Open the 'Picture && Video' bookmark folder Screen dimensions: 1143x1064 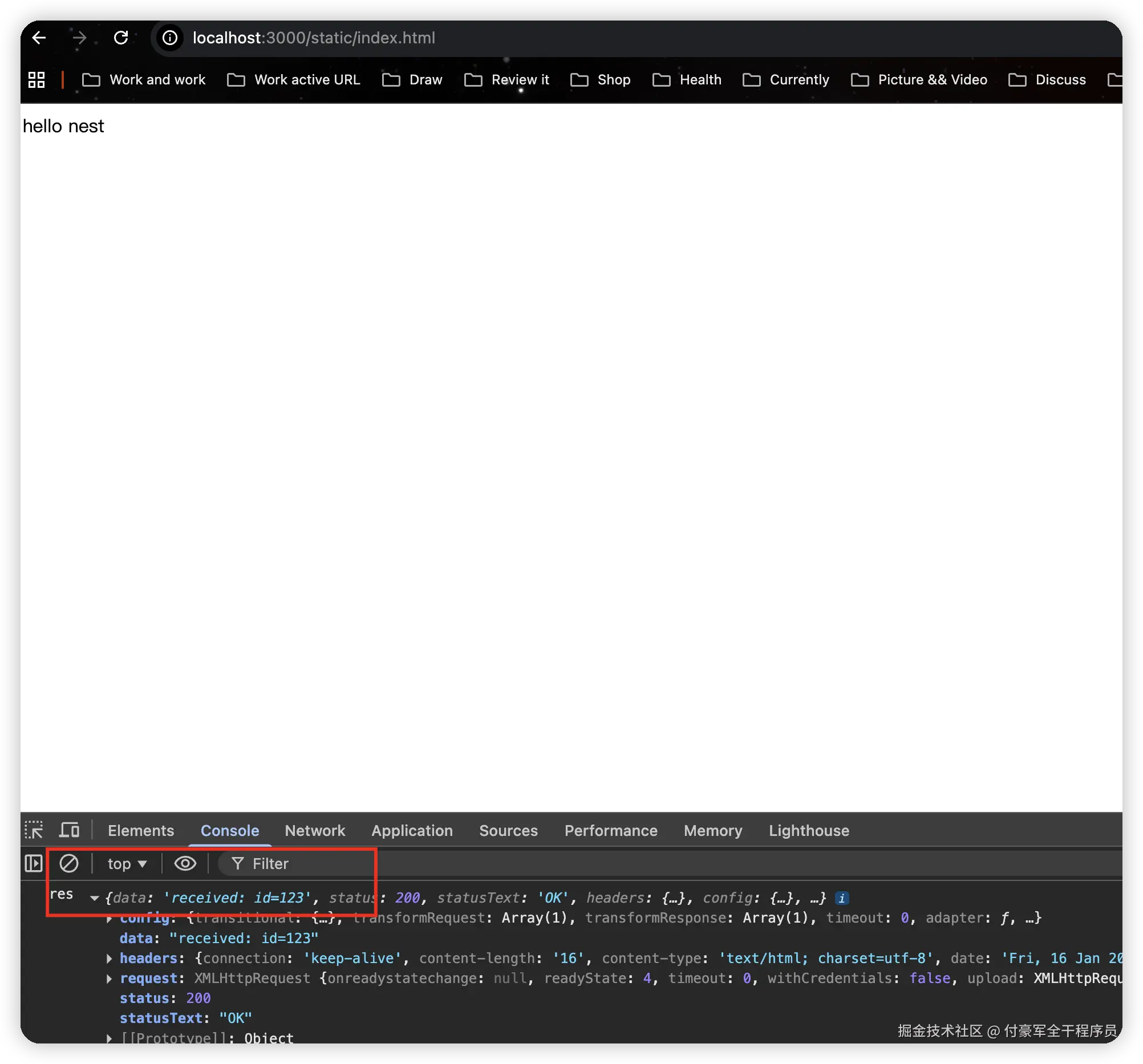919,80
